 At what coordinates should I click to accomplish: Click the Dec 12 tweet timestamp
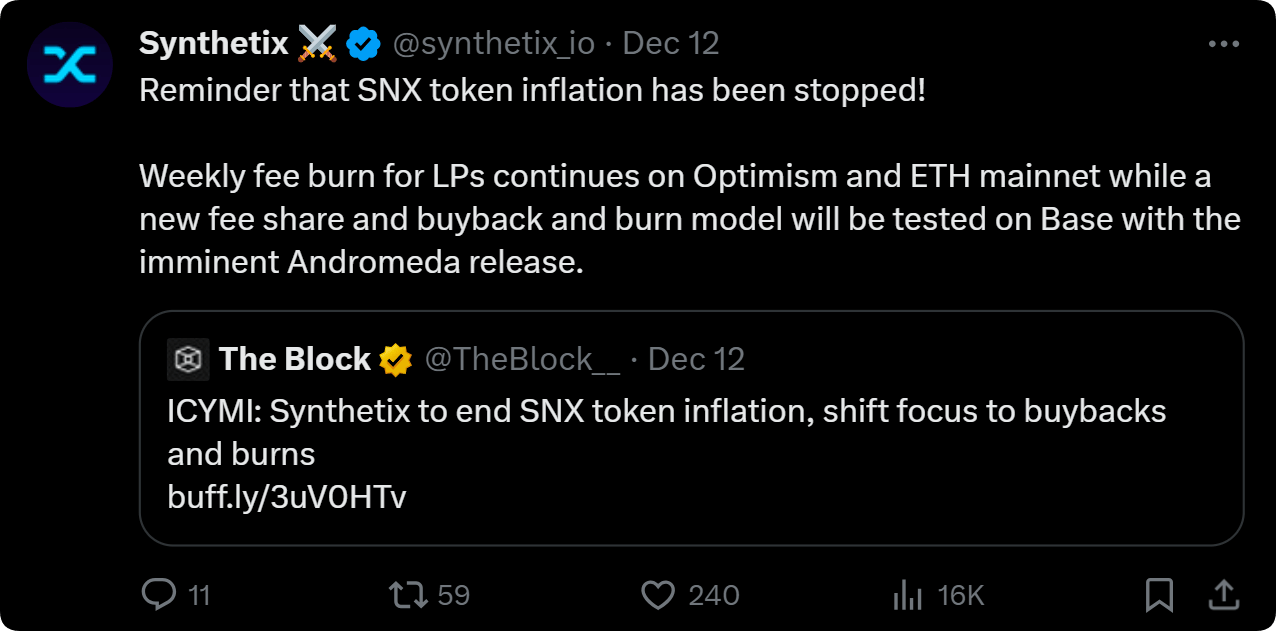671,44
